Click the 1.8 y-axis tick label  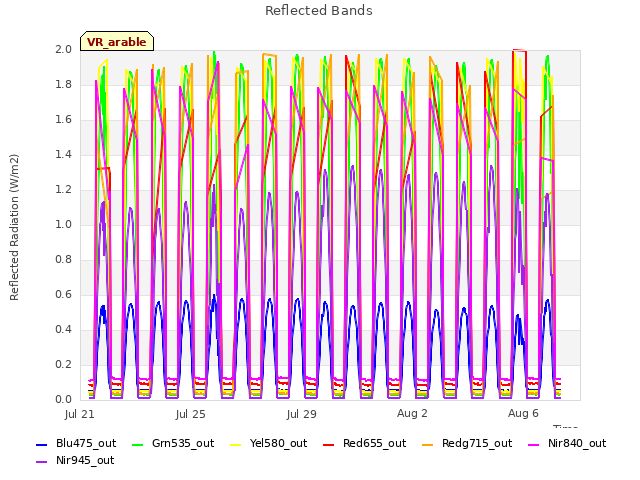63,84
